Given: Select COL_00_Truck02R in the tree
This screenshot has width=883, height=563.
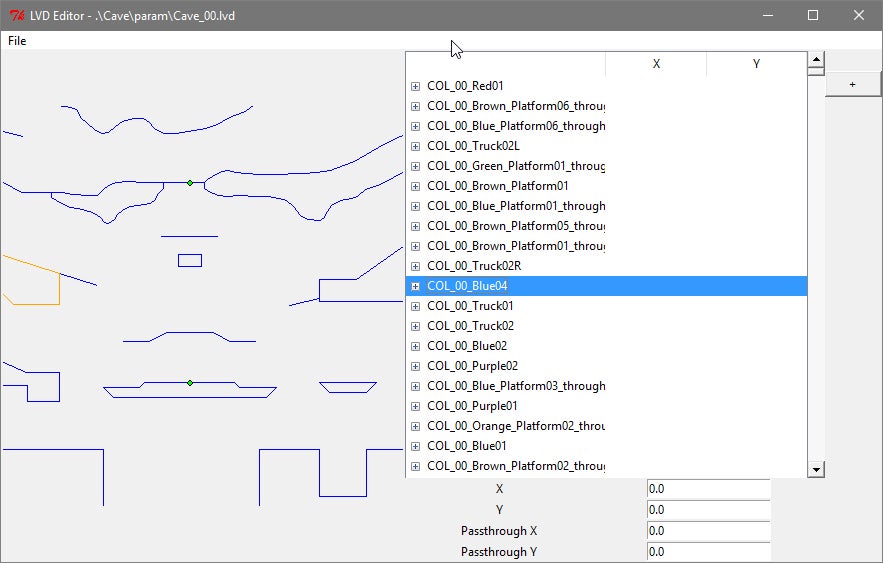Looking at the screenshot, I should point(474,266).
